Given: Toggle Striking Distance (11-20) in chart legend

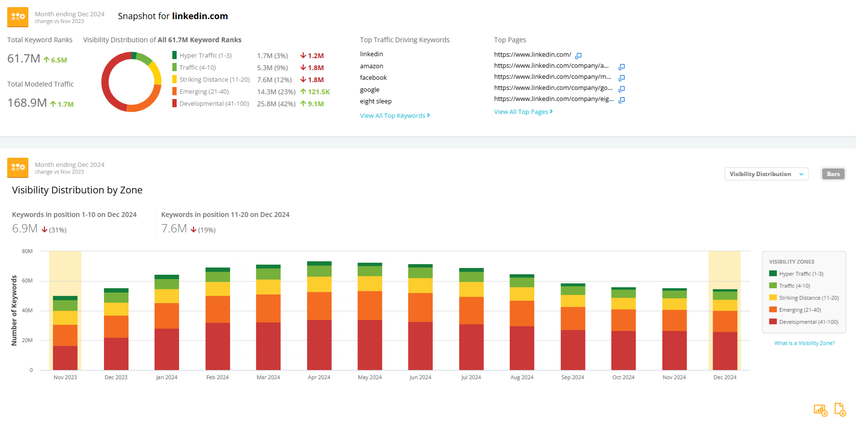Looking at the screenshot, I should (x=804, y=298).
